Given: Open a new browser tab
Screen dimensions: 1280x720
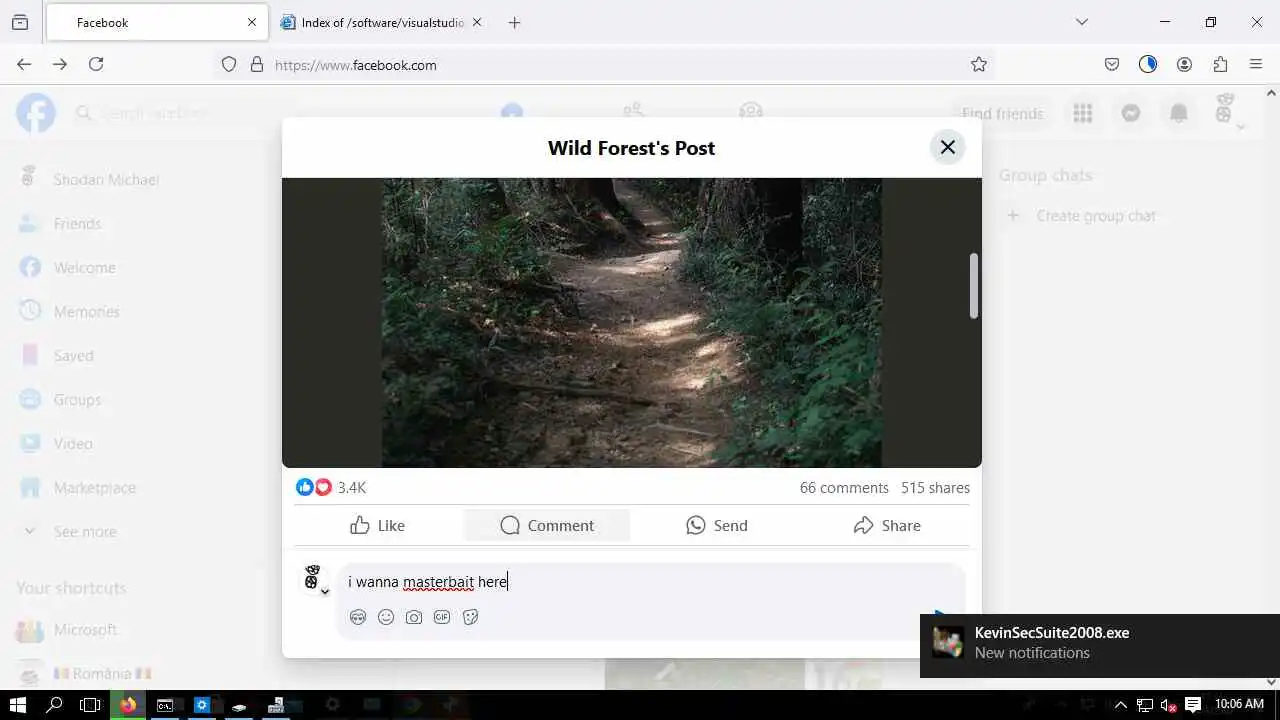Looking at the screenshot, I should pyautogui.click(x=514, y=22).
